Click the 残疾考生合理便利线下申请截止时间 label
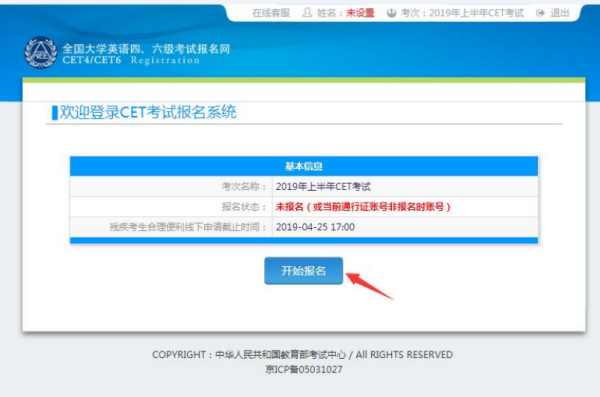The height and width of the screenshot is (397, 600). click(188, 227)
